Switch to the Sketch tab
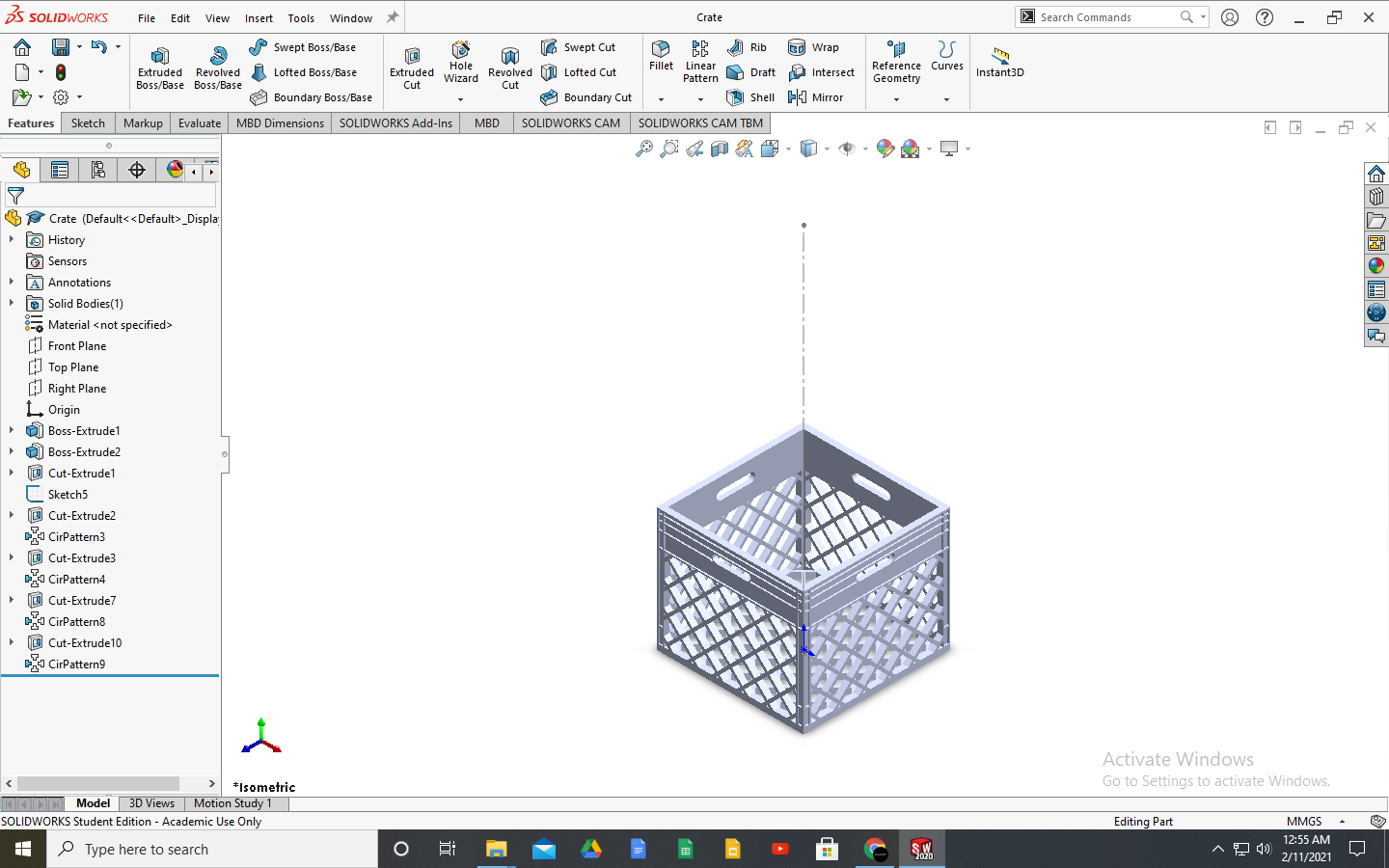The height and width of the screenshot is (868, 1389). 88,123
